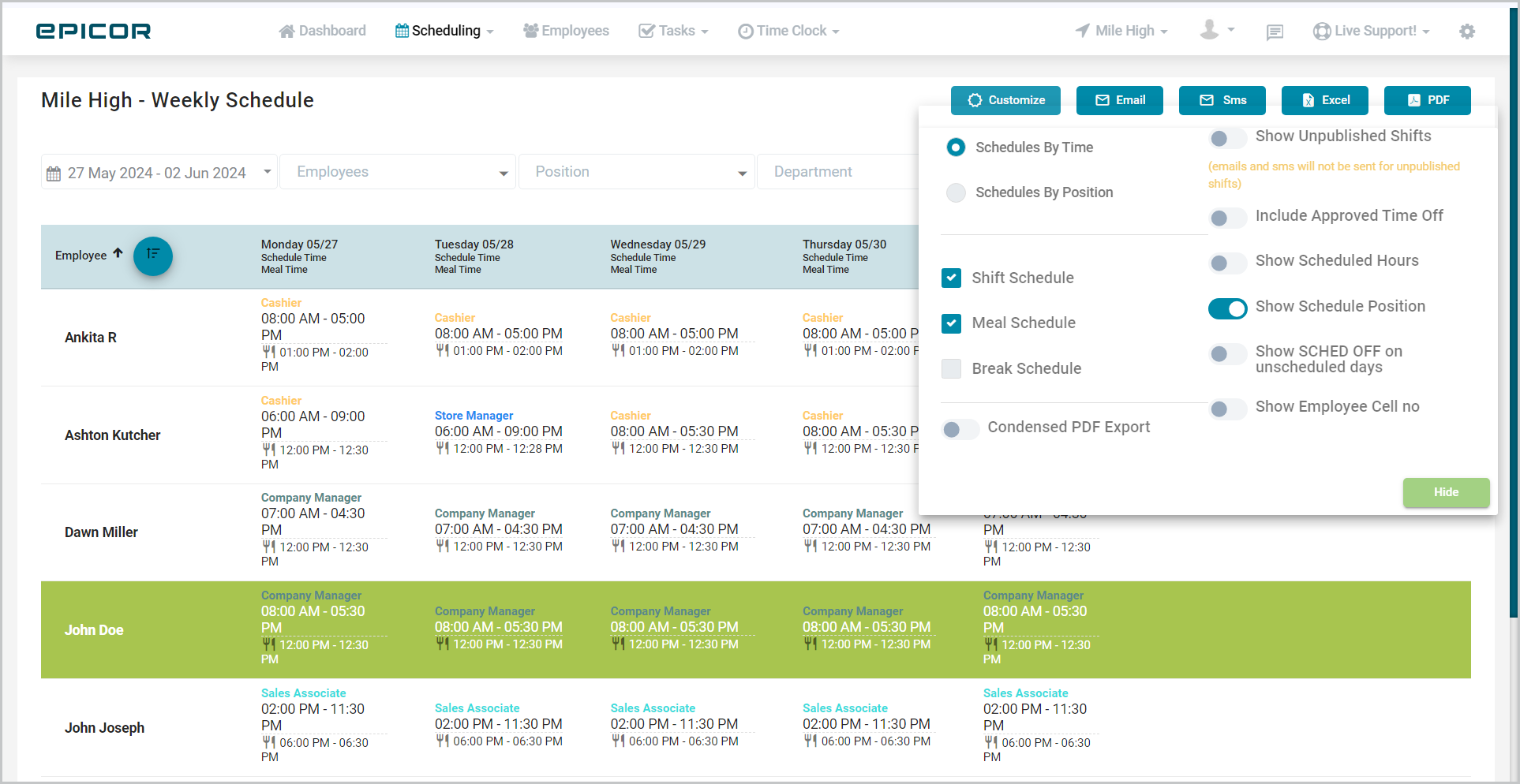This screenshot has height=784, width=1520.
Task: Email the weekly schedule
Action: click(1120, 100)
